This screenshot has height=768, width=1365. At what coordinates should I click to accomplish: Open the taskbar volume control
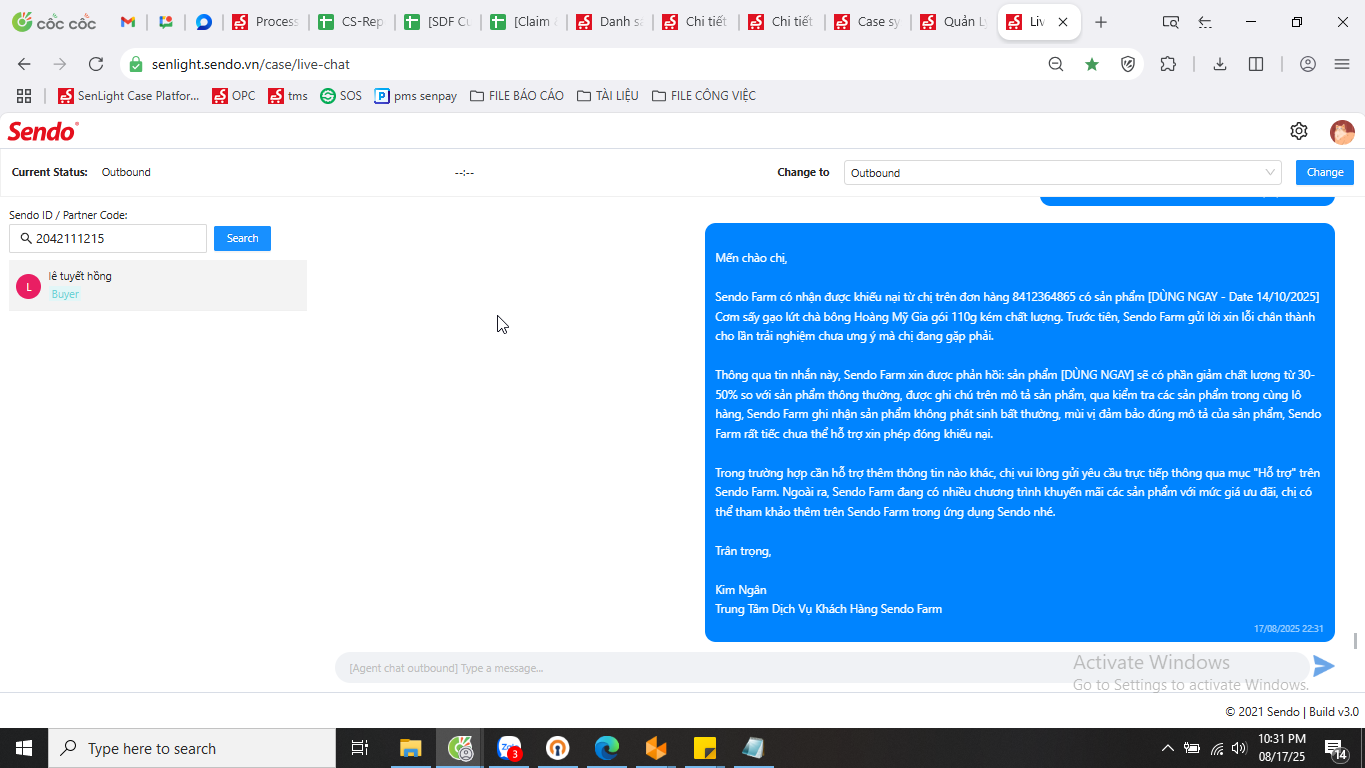pos(1239,748)
